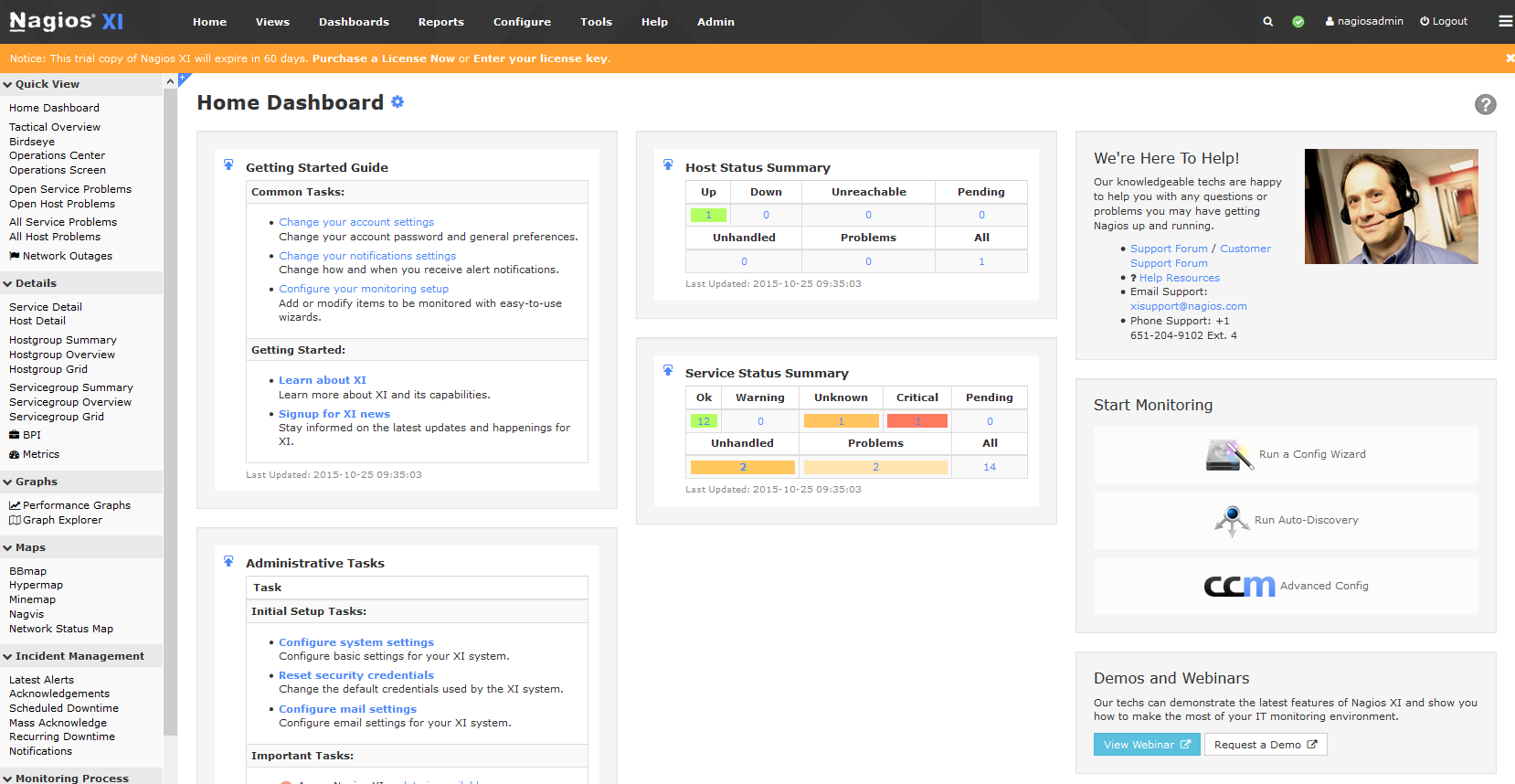Click the All services count 14
The image size is (1515, 784).
coord(990,467)
